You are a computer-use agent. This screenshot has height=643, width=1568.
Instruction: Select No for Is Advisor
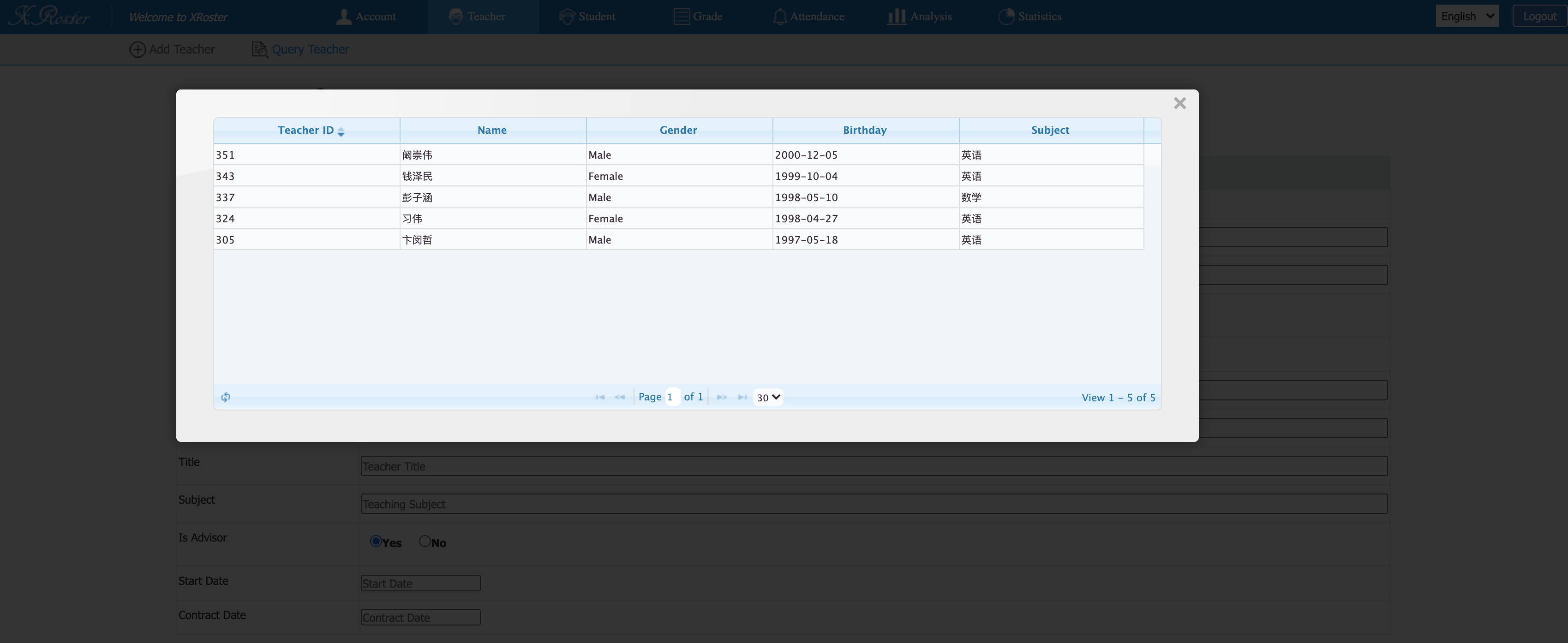425,542
